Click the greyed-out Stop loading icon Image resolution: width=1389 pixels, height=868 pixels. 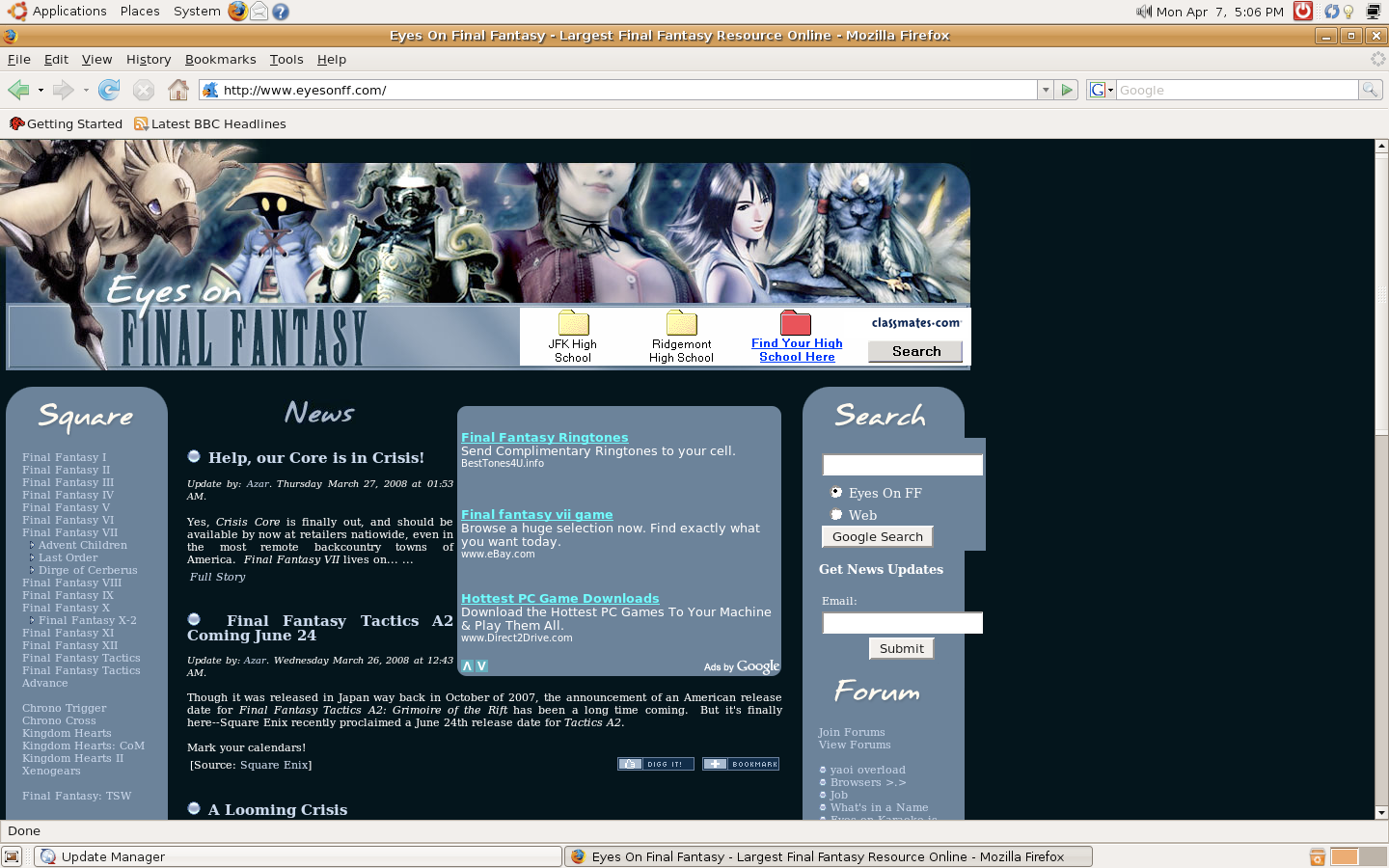[144, 90]
